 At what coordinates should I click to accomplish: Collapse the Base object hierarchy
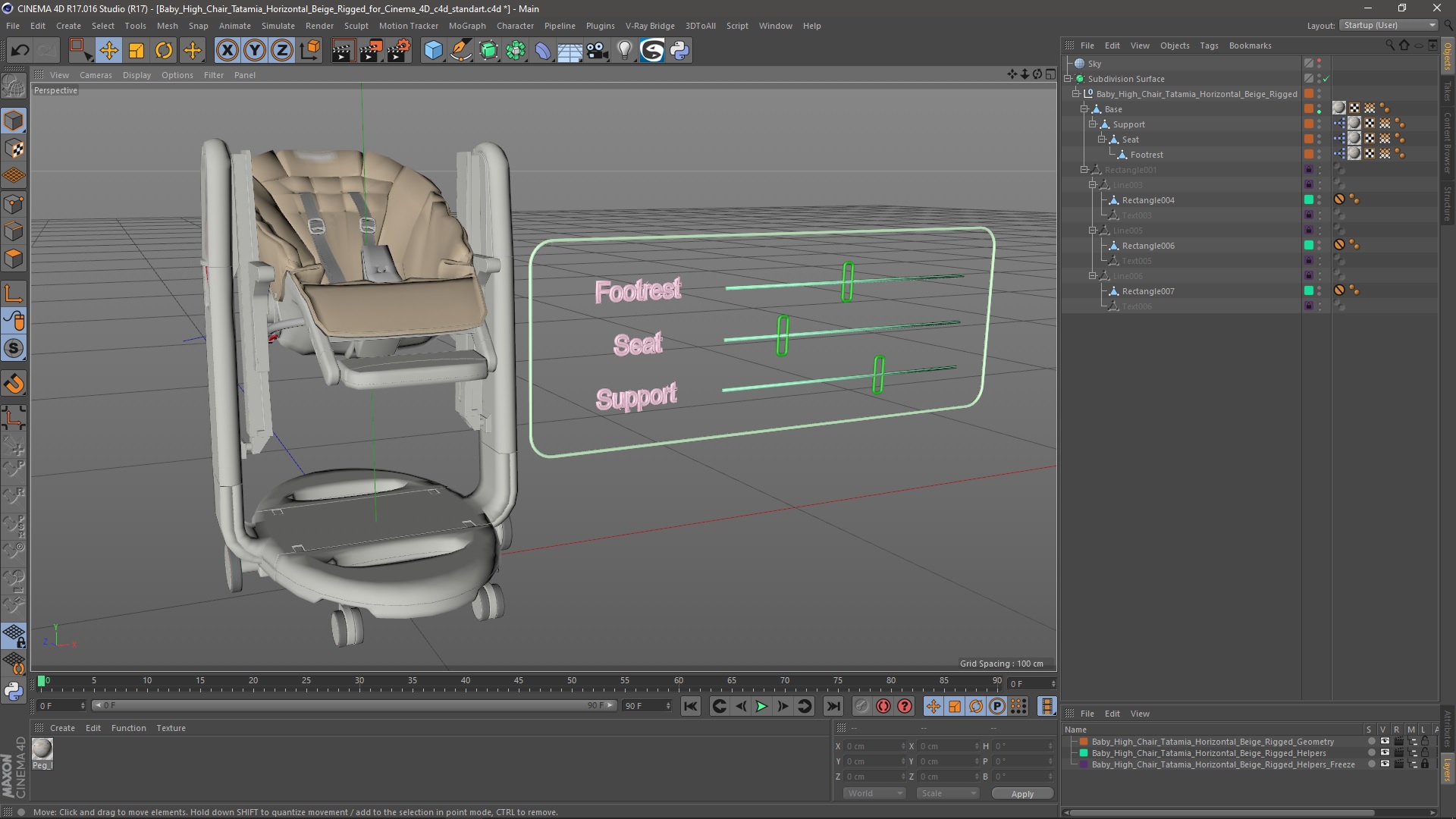click(x=1084, y=109)
